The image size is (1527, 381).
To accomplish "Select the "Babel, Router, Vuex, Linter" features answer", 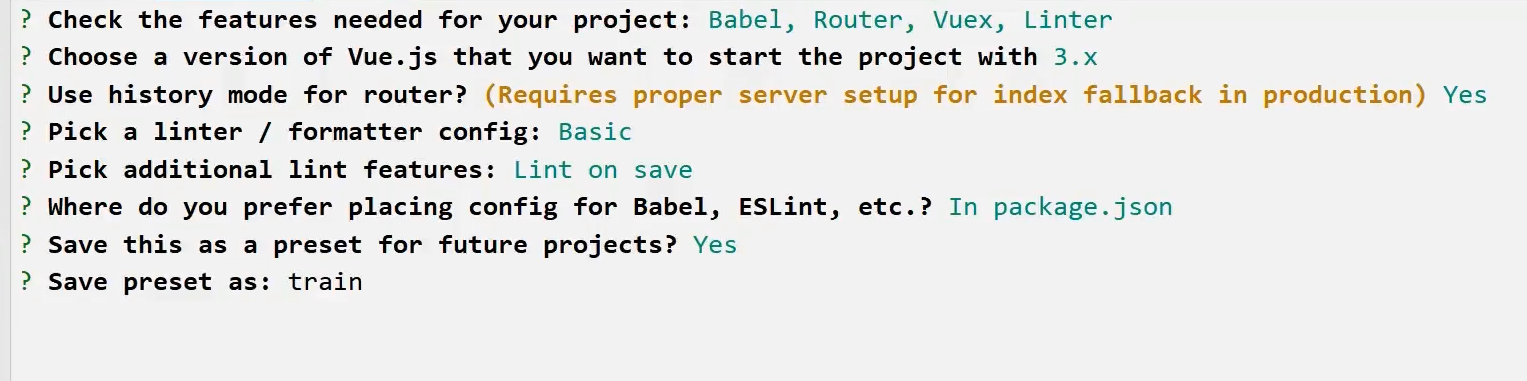I will [x=910, y=20].
